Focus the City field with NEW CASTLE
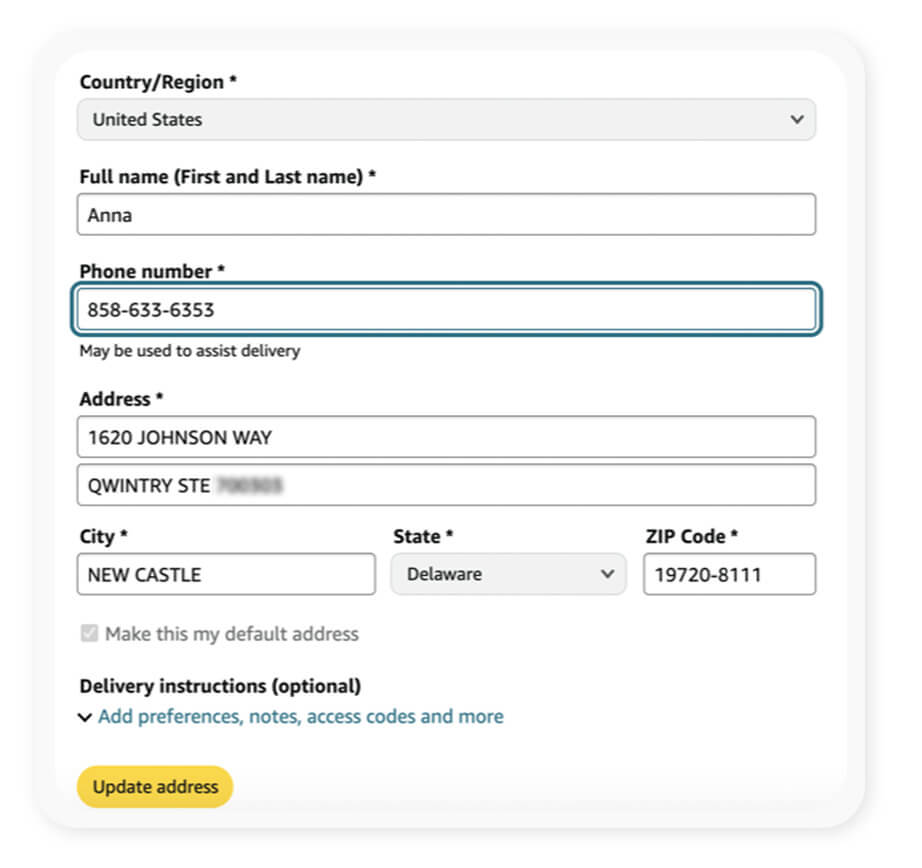Screen dimensions: 922x868 [226, 574]
